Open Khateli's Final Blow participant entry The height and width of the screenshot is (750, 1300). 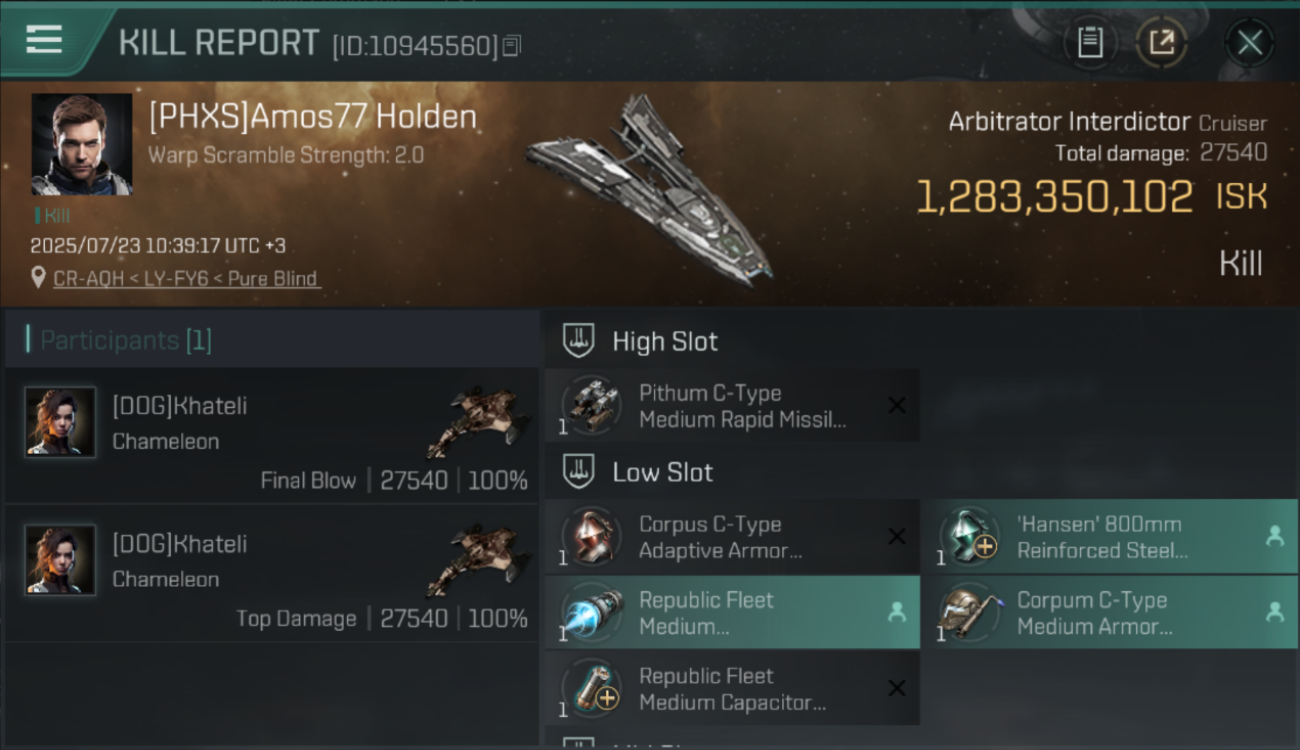(272, 435)
